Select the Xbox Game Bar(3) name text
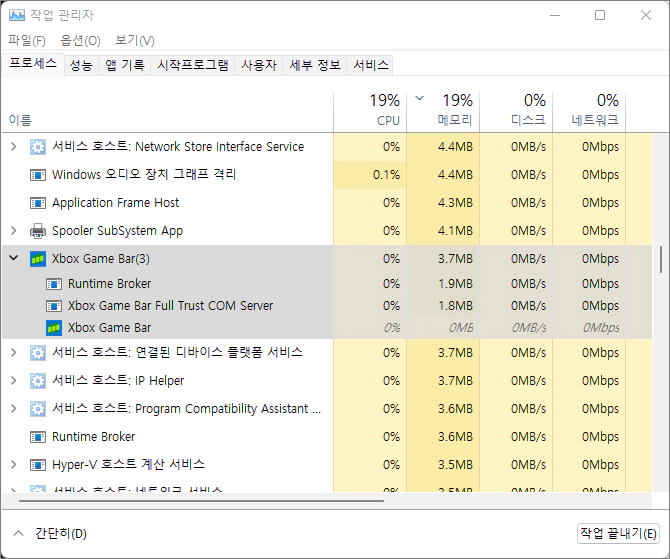The height and width of the screenshot is (559, 670). 101,259
